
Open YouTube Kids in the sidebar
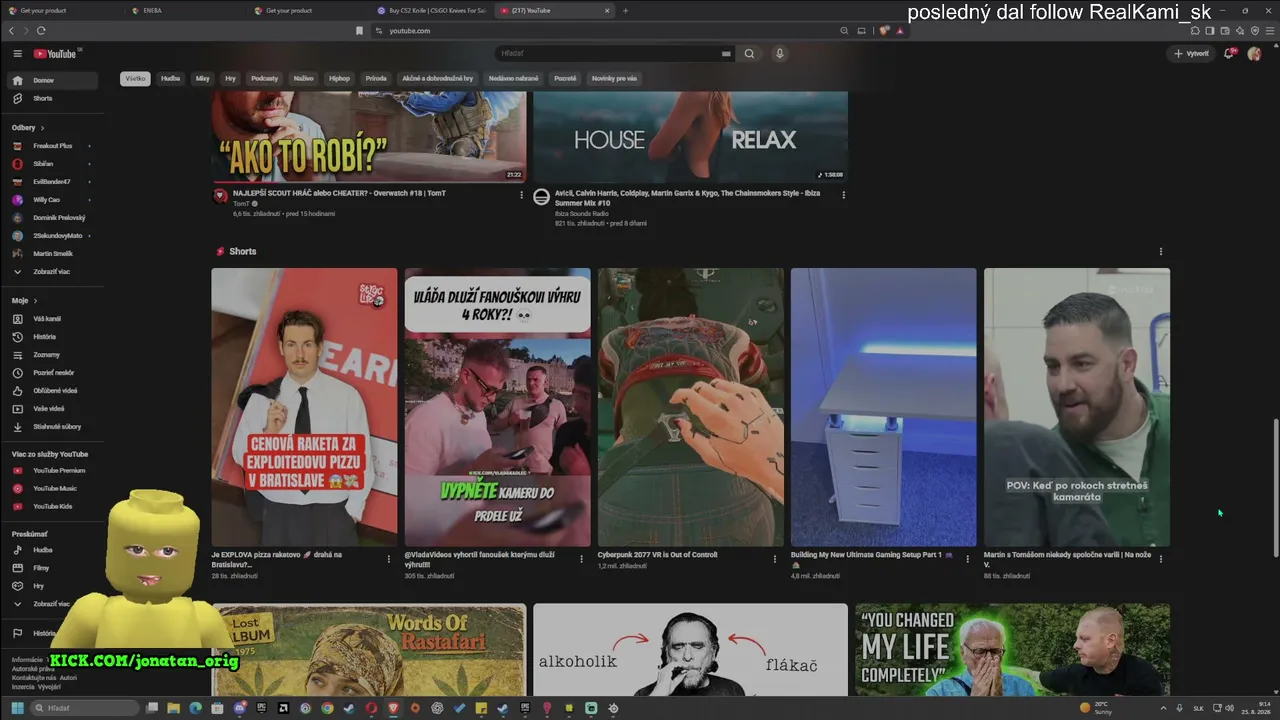pos(52,506)
